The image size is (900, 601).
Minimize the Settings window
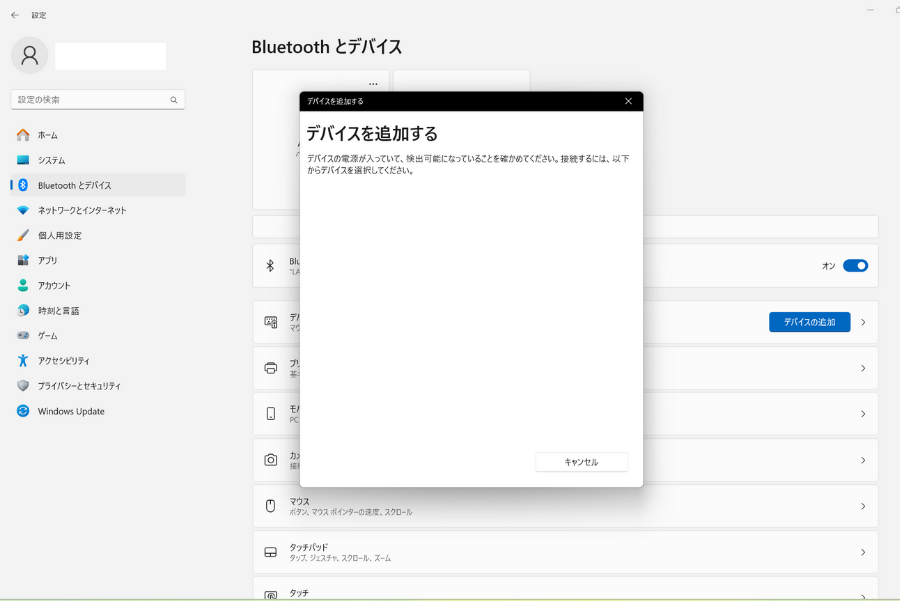click(x=870, y=10)
